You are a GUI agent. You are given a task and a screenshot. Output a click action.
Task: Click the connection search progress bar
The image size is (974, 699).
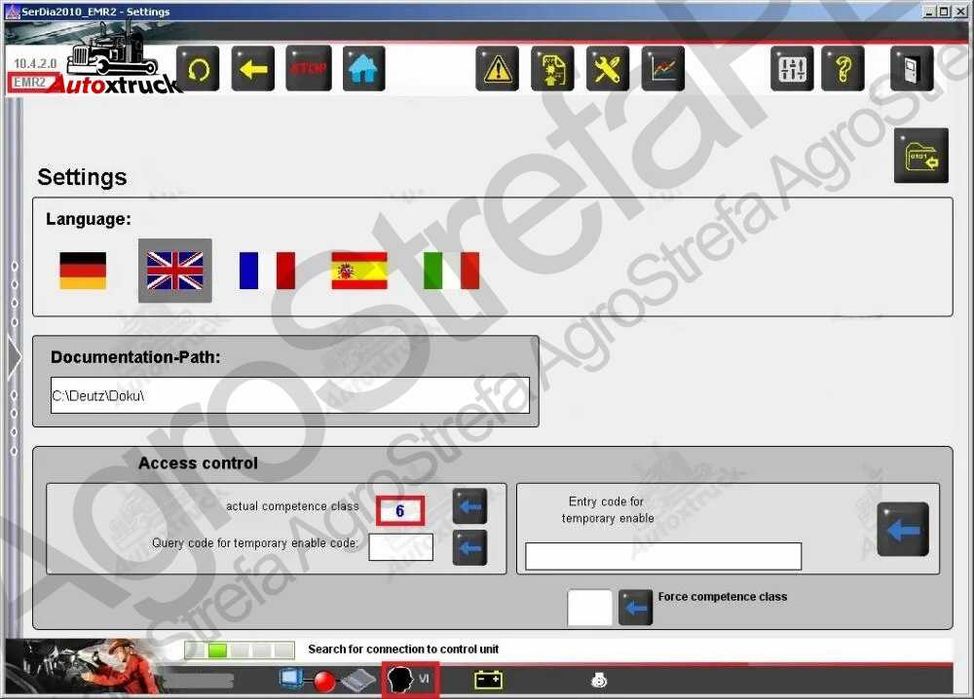click(239, 650)
